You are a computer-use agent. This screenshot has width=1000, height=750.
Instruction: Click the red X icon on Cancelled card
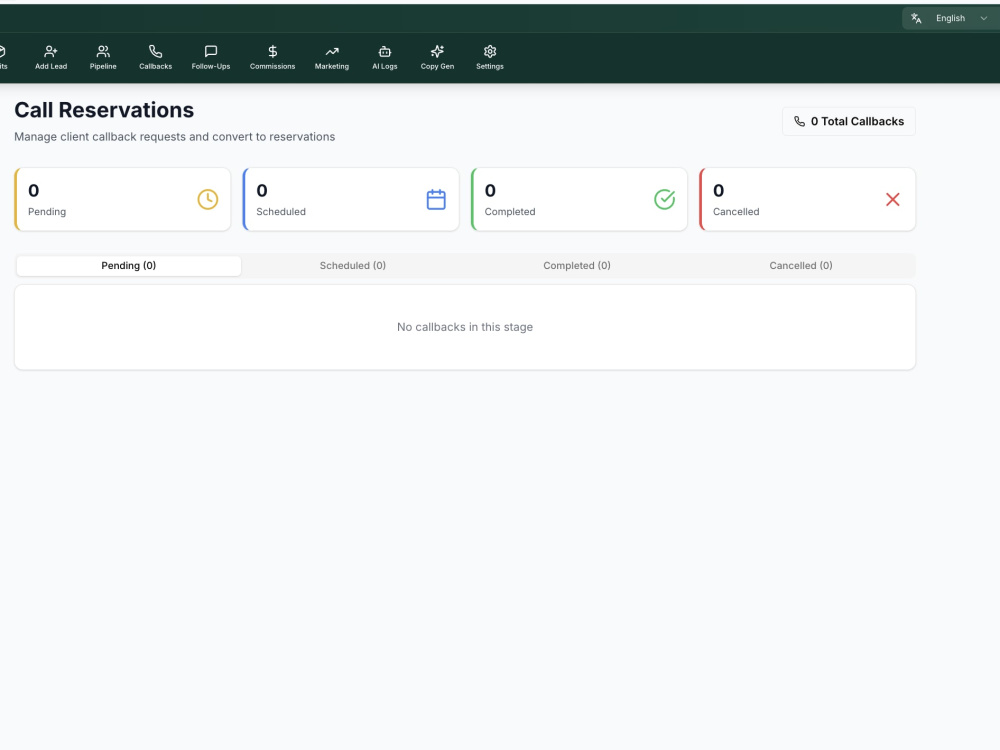pos(893,200)
